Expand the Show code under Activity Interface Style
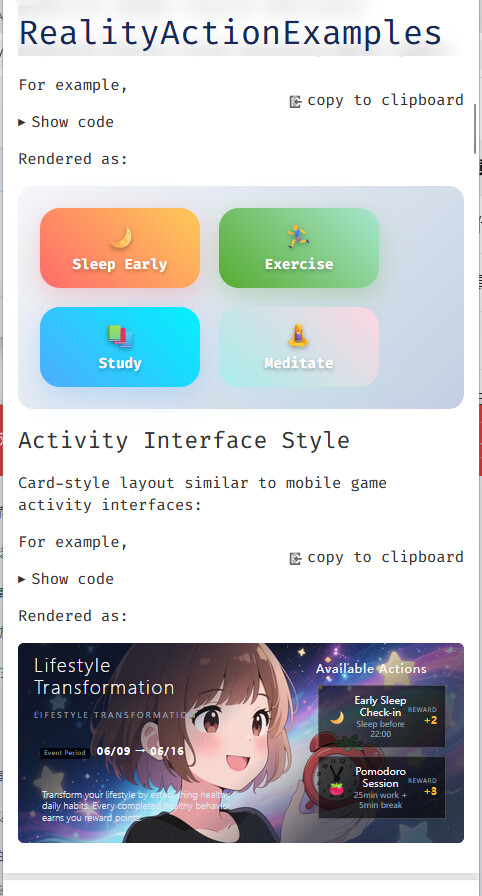The width and height of the screenshot is (482, 896). [x=66, y=579]
